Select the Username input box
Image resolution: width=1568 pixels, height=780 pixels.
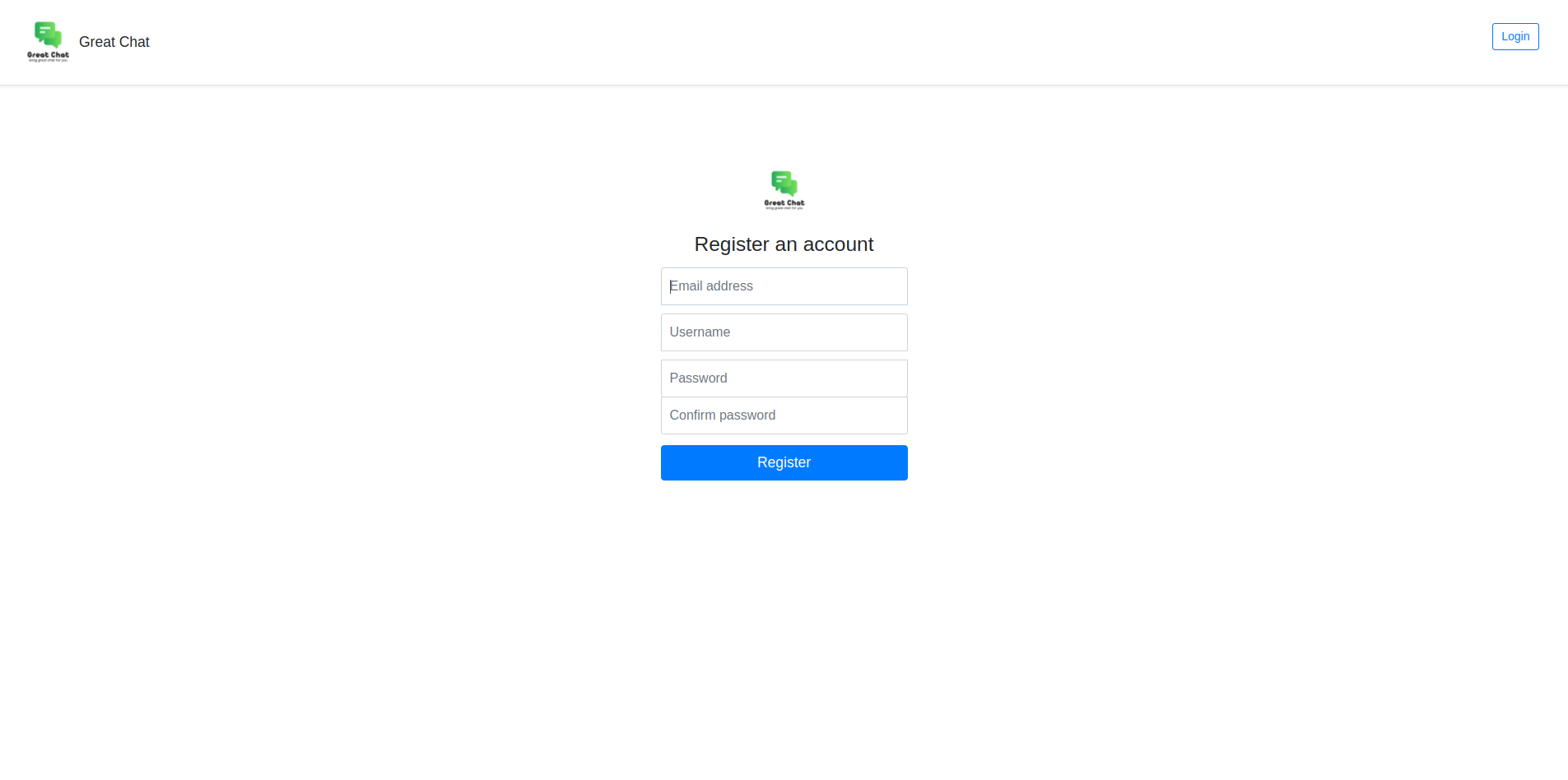click(x=784, y=332)
